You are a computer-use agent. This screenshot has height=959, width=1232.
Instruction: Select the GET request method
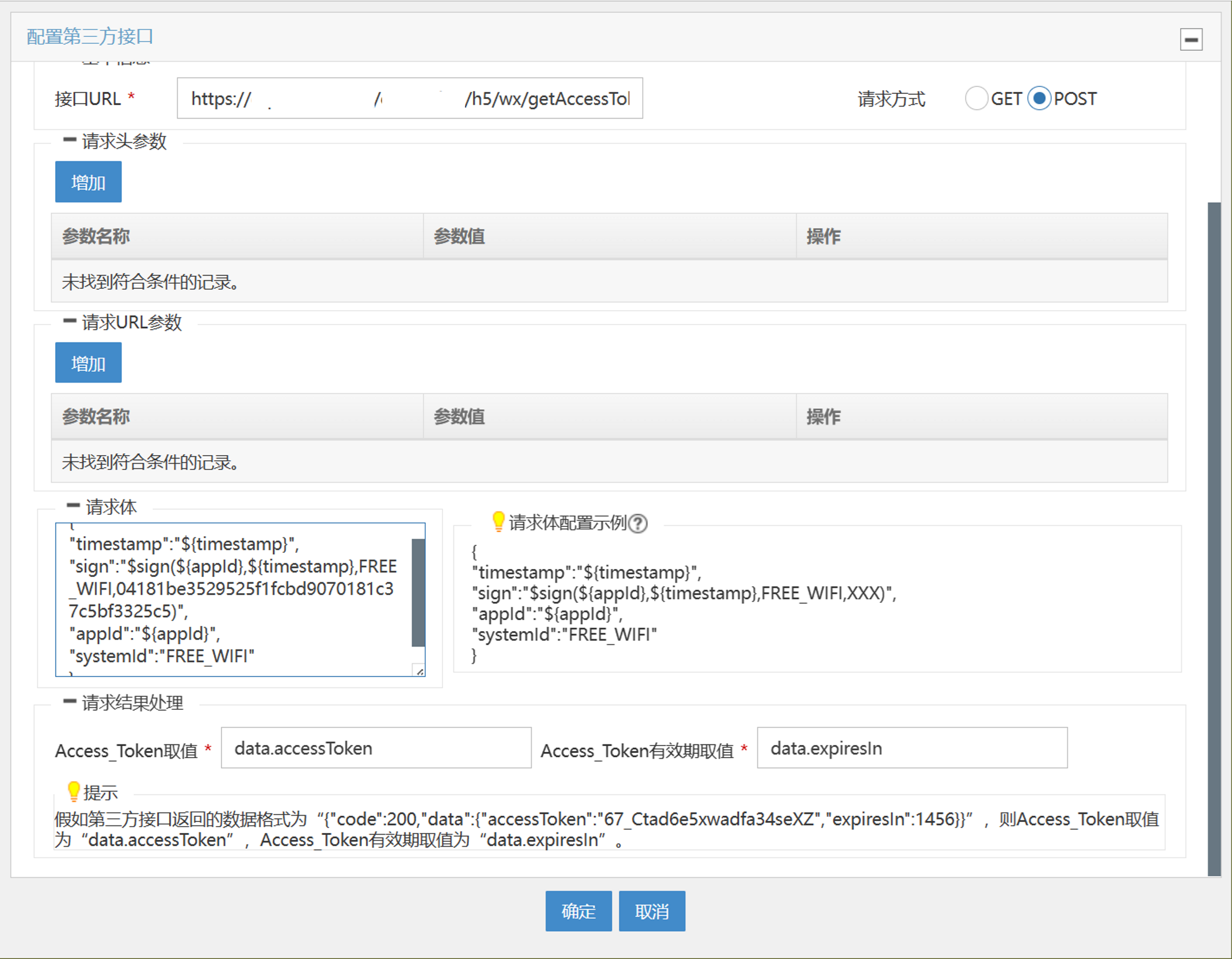tap(976, 98)
